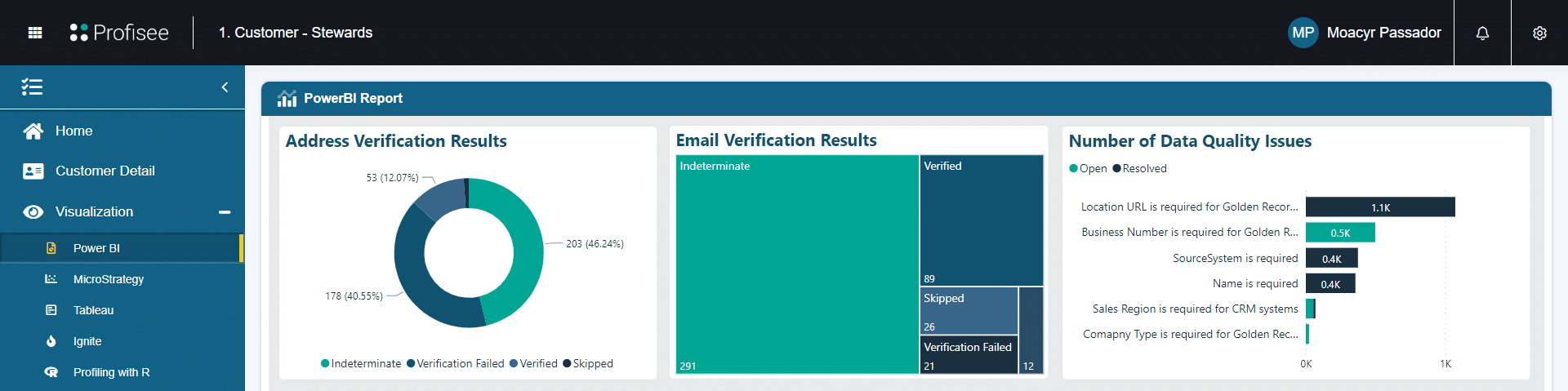Click the MP user avatar

pyautogui.click(x=1303, y=33)
